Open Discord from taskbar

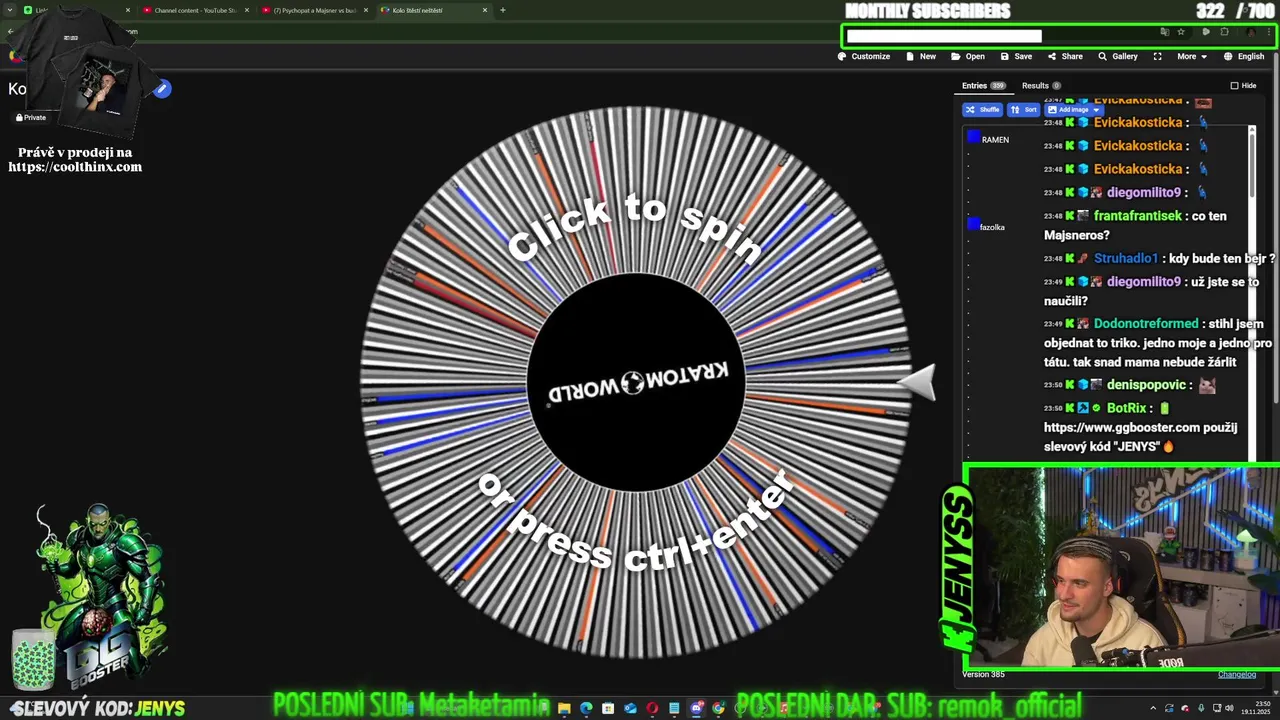point(697,708)
